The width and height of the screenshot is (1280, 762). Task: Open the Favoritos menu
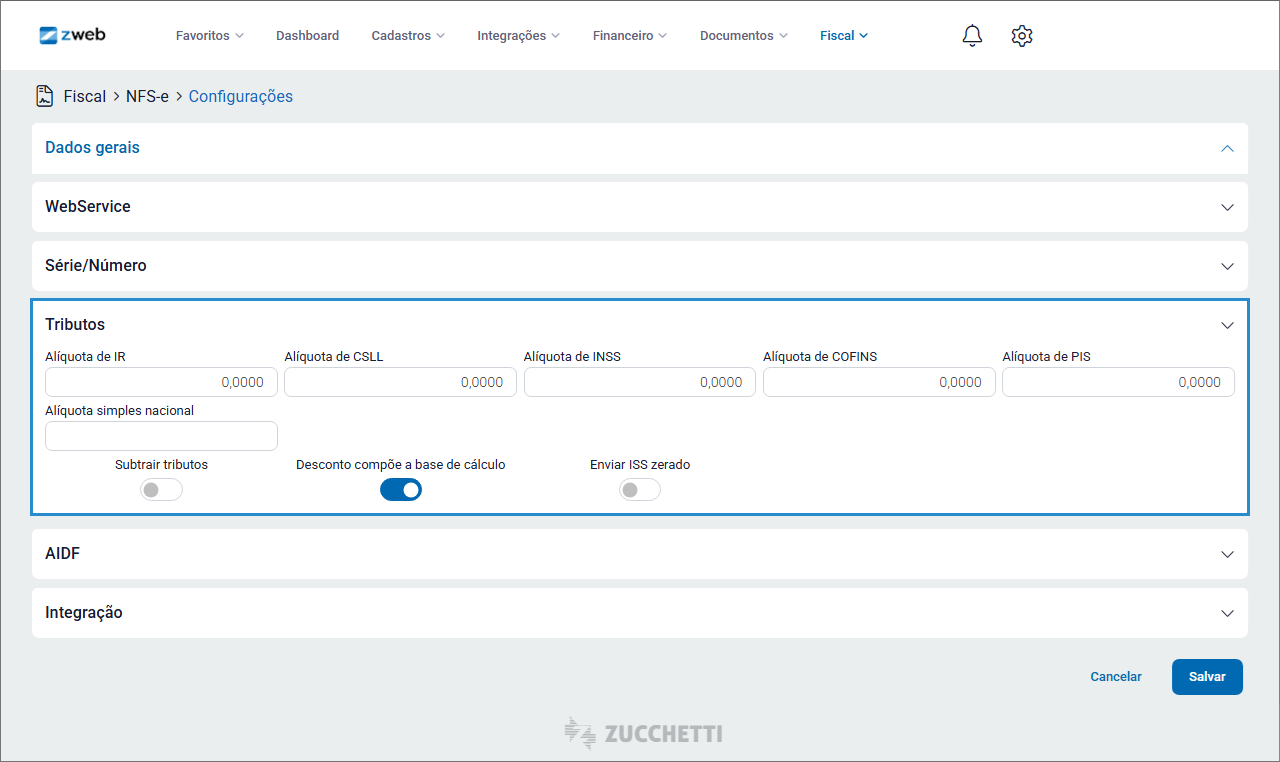click(x=209, y=36)
